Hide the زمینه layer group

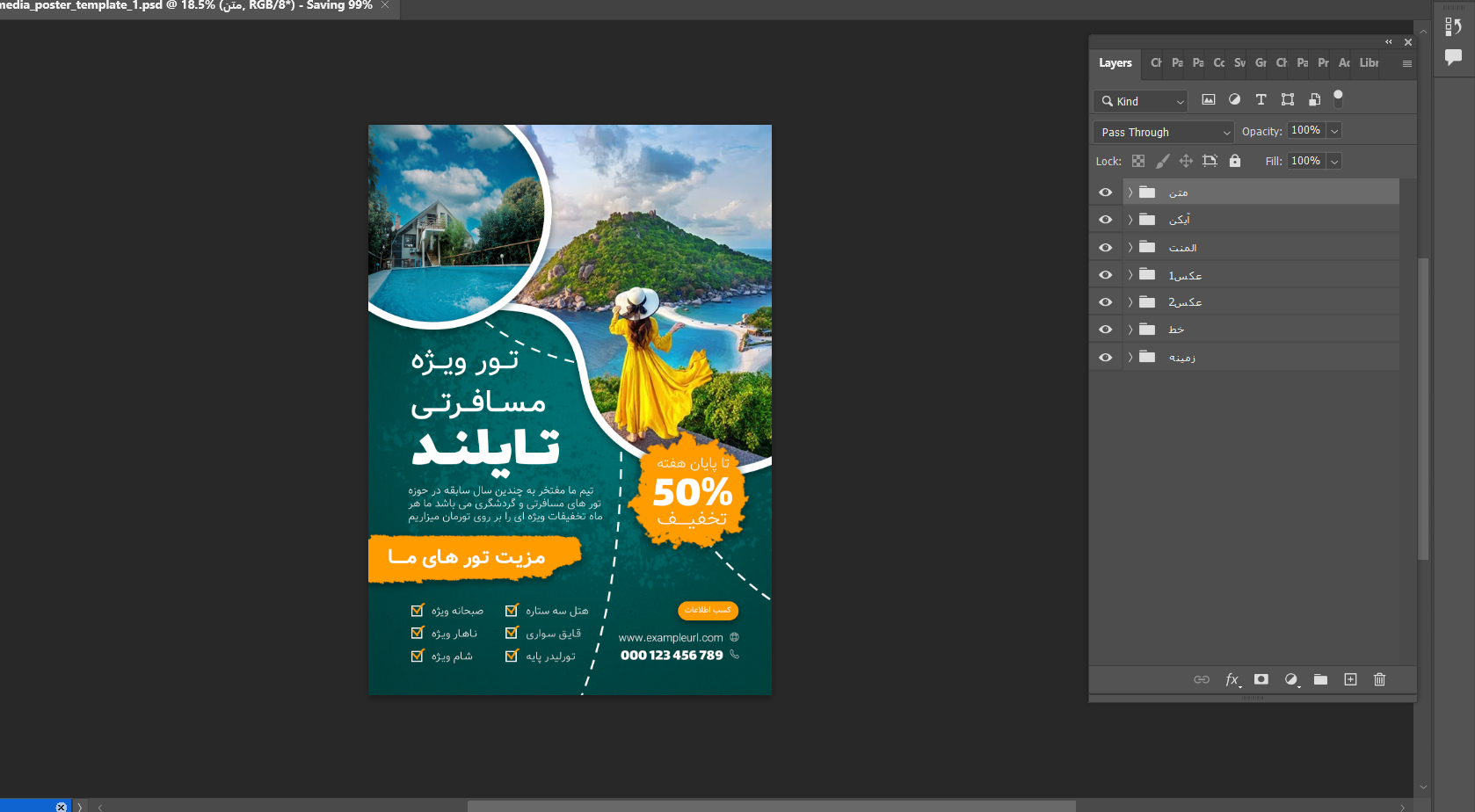coord(1105,358)
